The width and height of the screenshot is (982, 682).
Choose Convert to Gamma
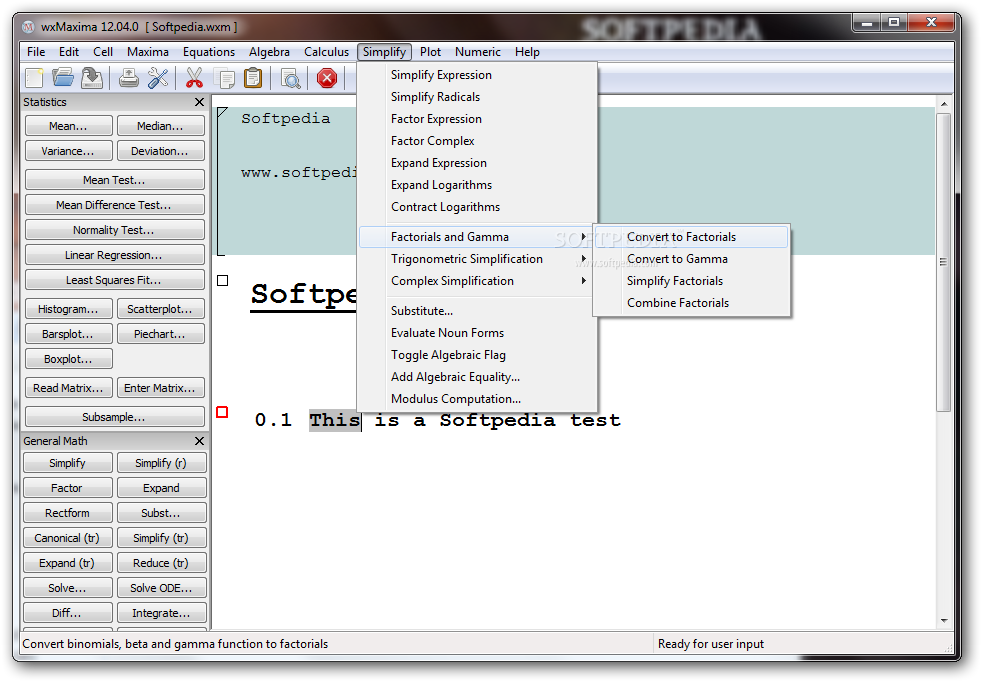691,259
